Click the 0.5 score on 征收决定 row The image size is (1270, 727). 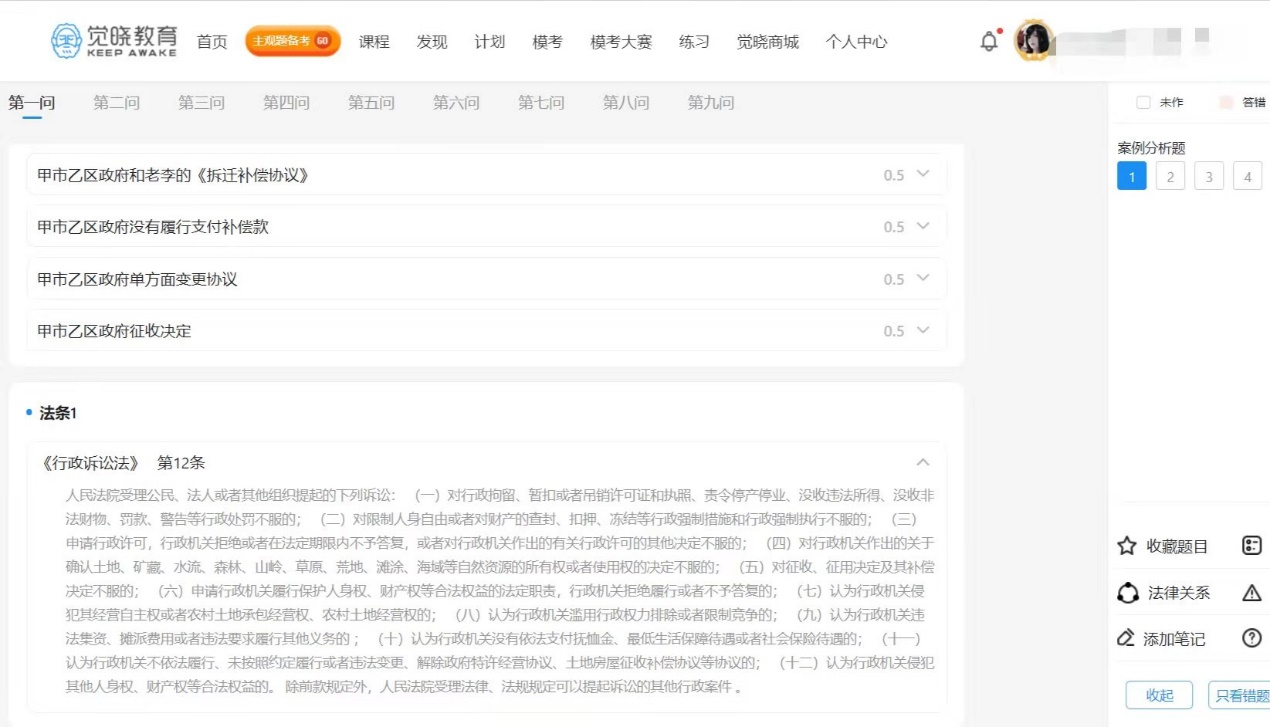click(x=893, y=331)
